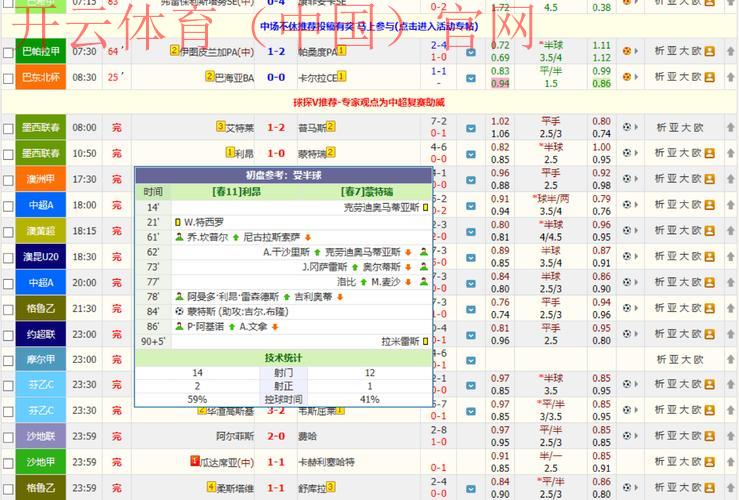Click the orange 巴东北杯 league label
This screenshot has height=500, width=739.
pyautogui.click(x=39, y=77)
